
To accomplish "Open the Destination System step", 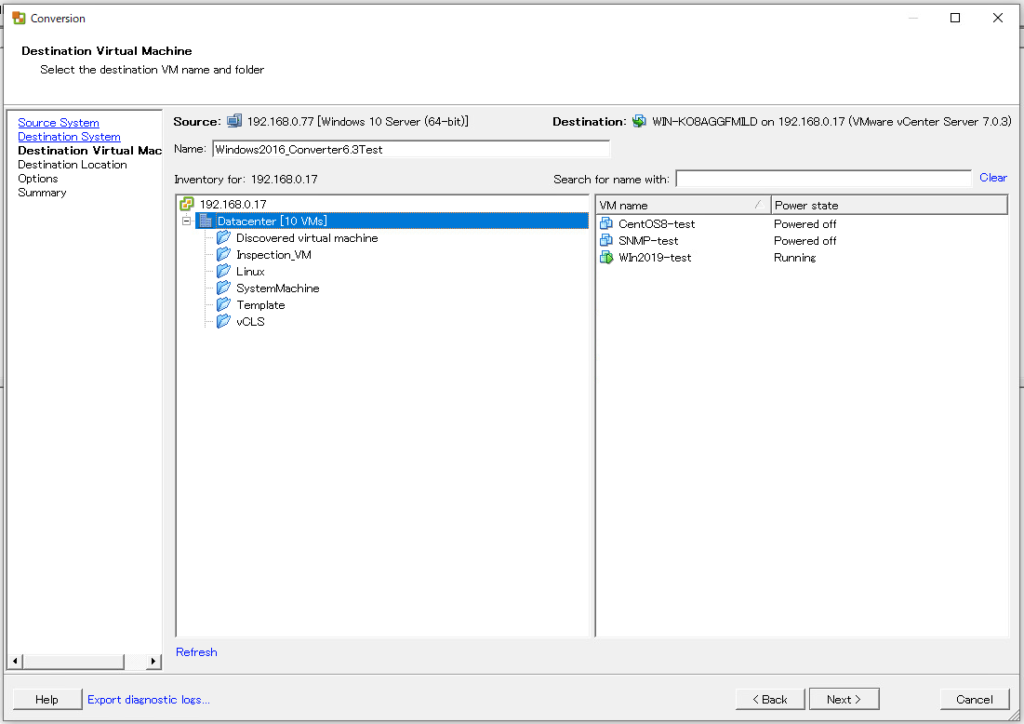I will point(69,136).
